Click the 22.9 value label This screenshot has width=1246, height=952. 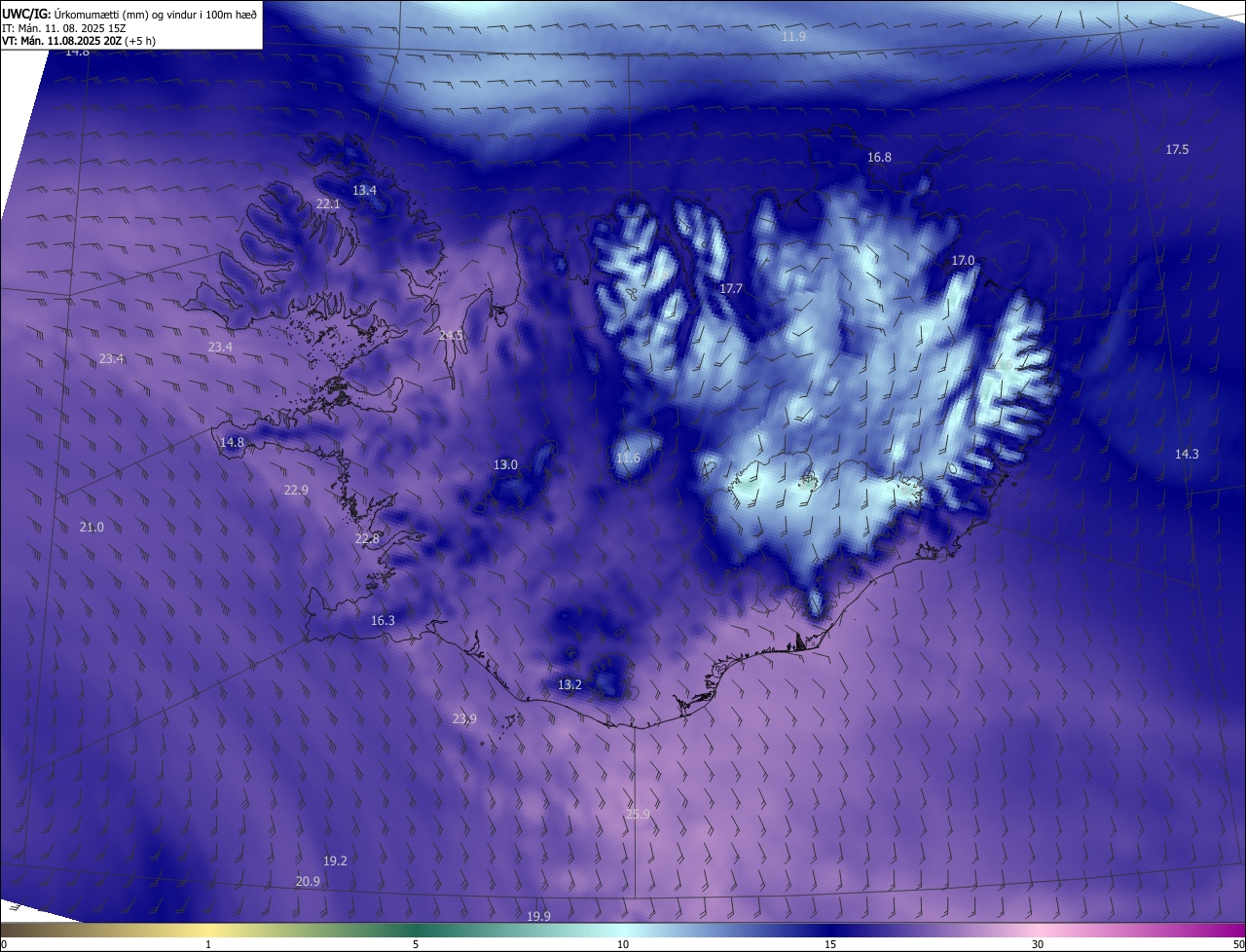[x=296, y=490]
